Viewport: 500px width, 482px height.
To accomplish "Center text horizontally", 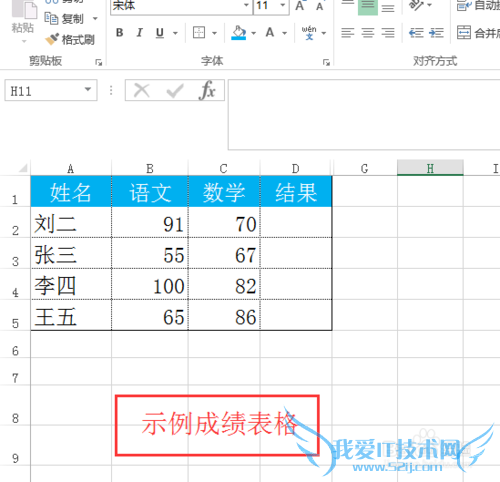I will 368,33.
